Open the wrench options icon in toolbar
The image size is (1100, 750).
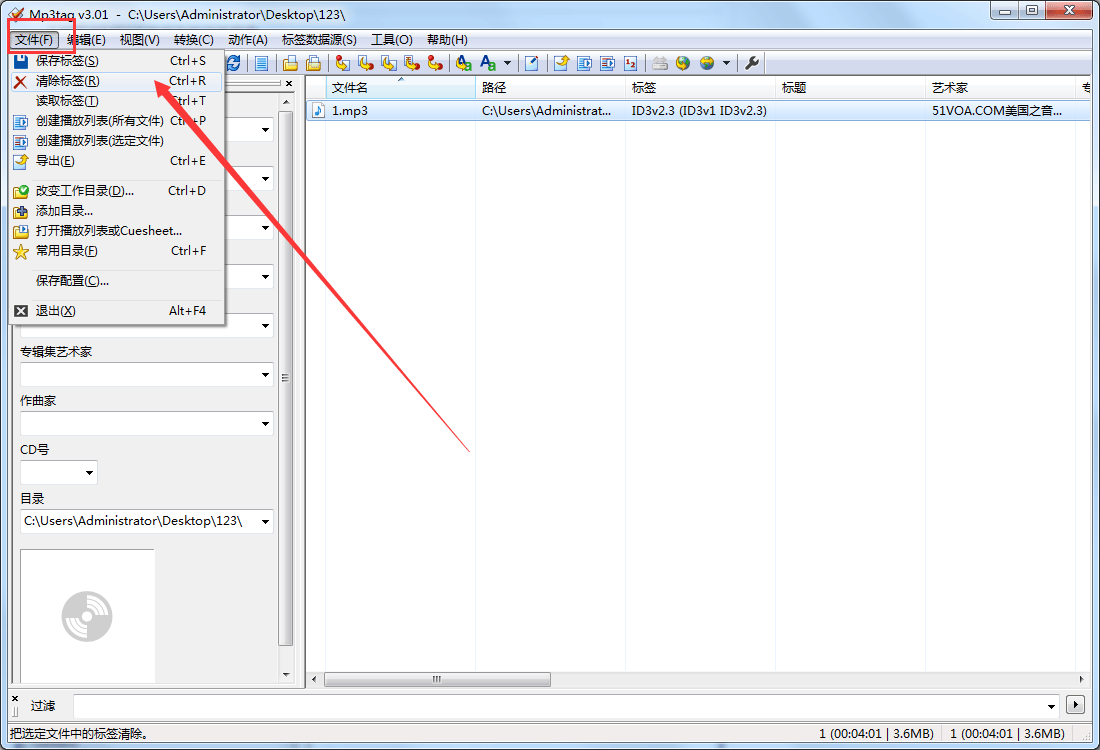coord(753,63)
